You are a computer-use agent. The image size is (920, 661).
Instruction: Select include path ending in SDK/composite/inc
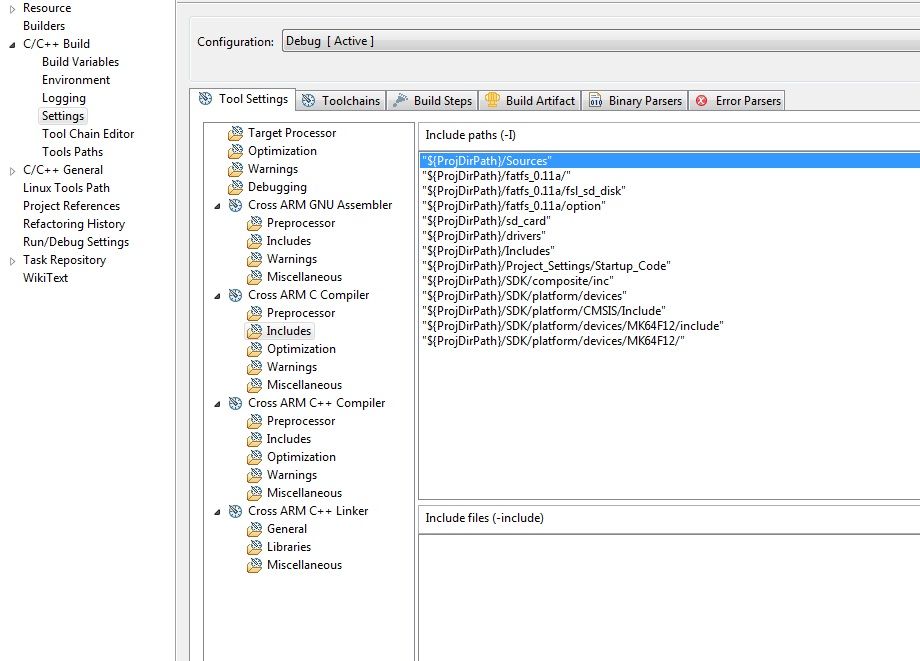(x=518, y=281)
